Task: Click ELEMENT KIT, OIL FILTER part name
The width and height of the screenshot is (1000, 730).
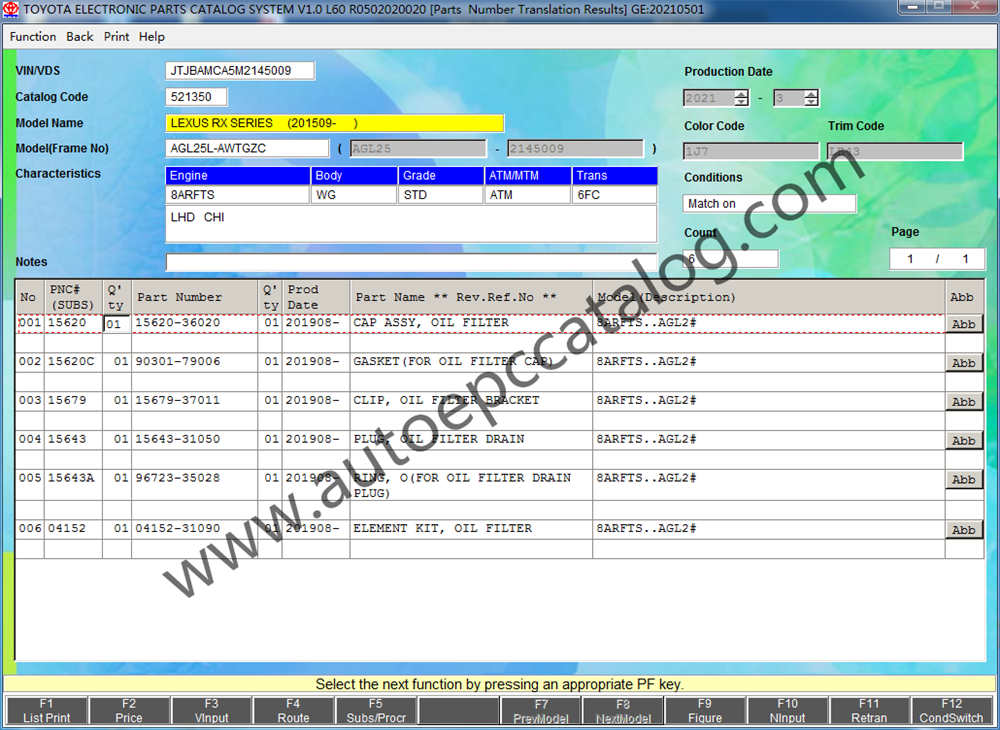Action: [x=442, y=529]
